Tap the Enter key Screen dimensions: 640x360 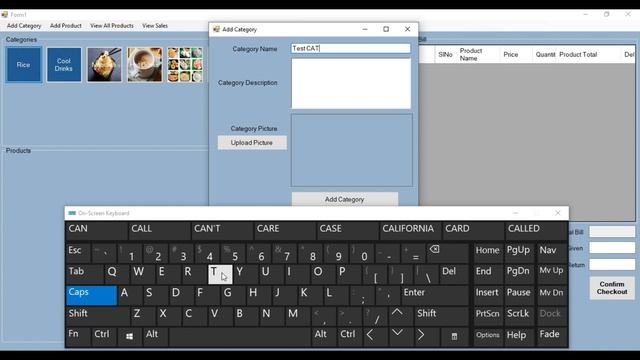pos(435,295)
